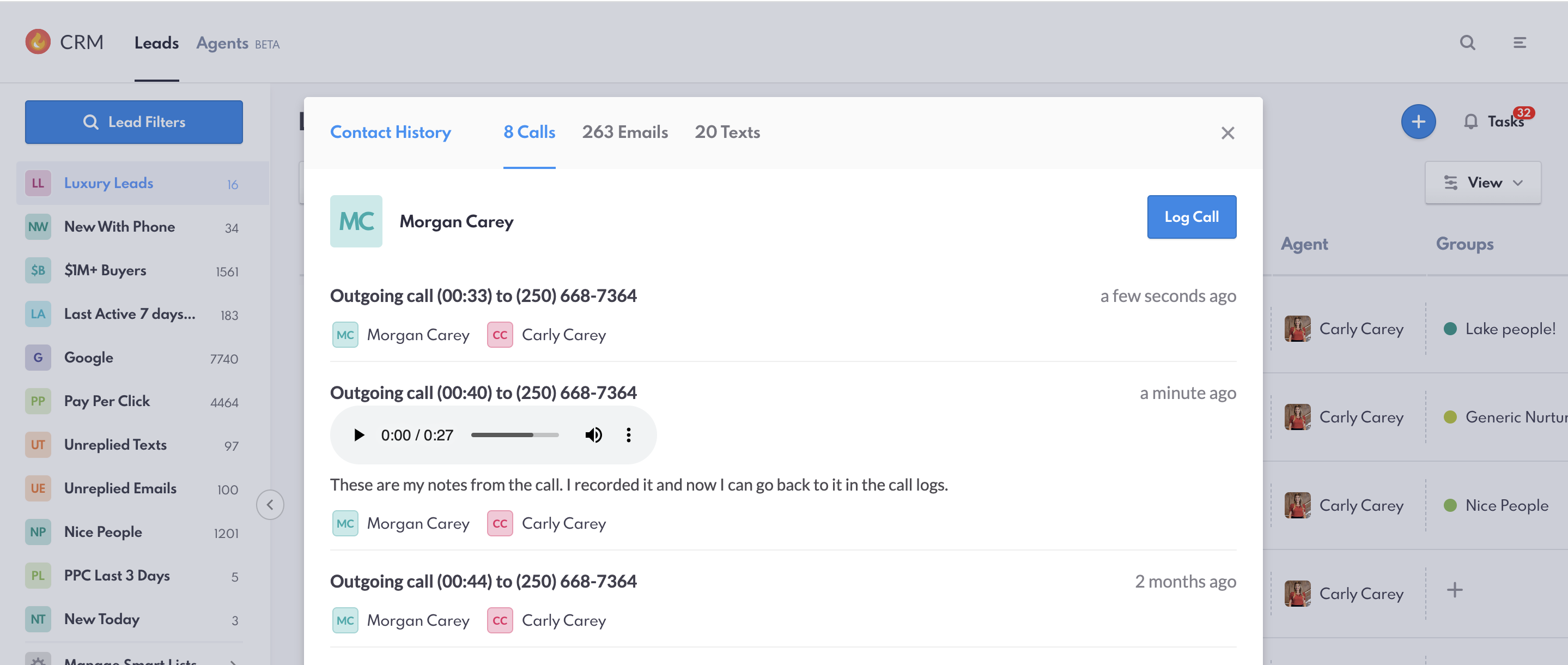
Task: Click the $B badge icon
Action: (38, 270)
